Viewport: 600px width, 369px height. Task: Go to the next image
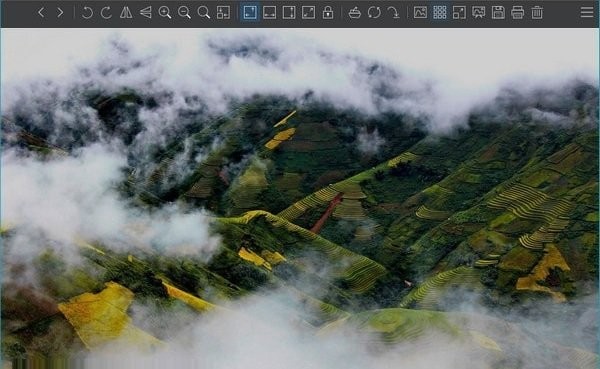coord(60,13)
